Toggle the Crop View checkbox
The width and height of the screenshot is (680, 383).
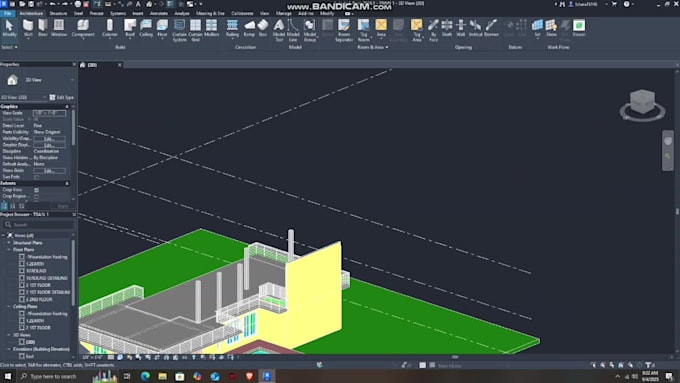click(36, 190)
